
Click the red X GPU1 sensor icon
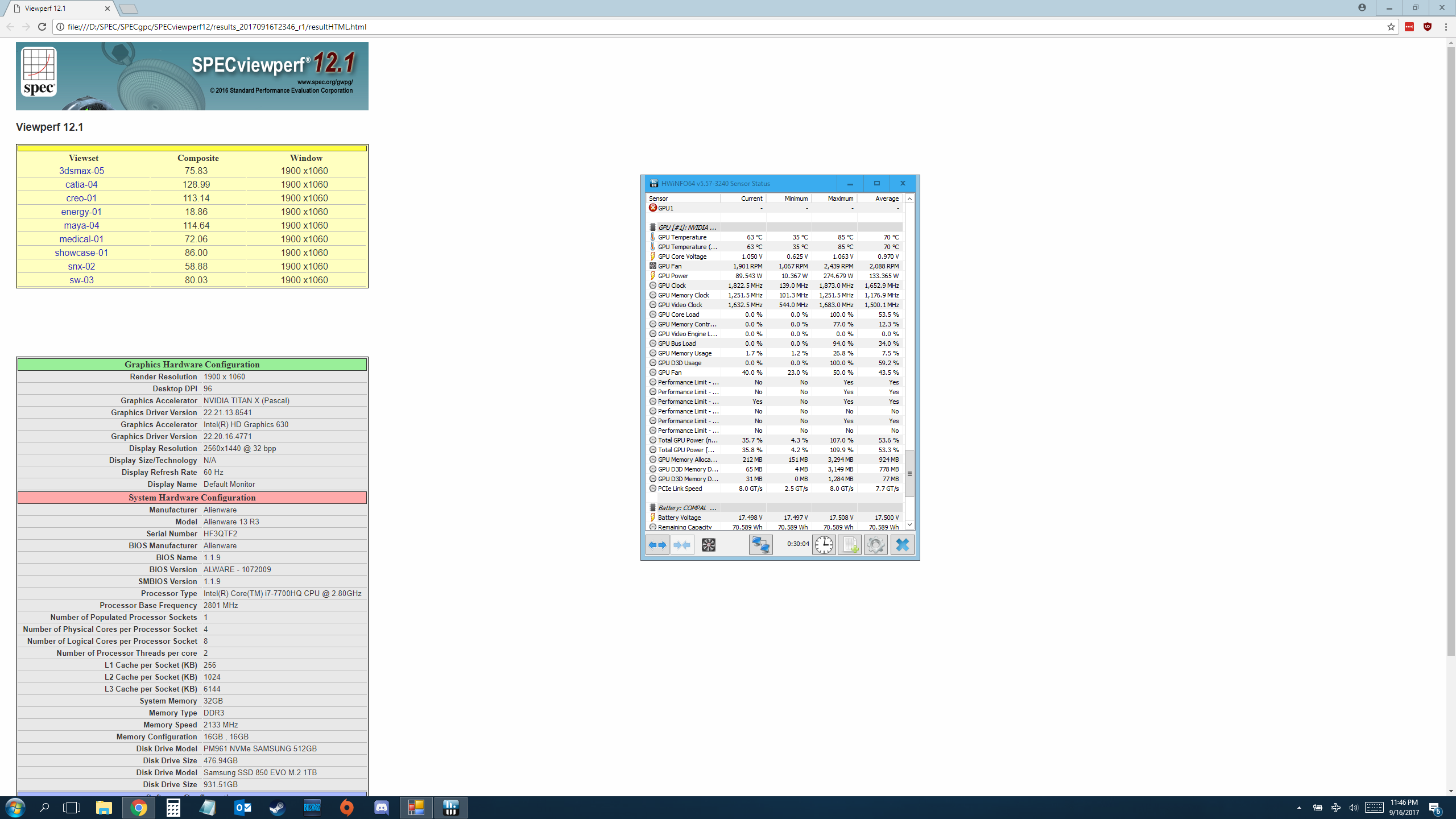(x=653, y=208)
